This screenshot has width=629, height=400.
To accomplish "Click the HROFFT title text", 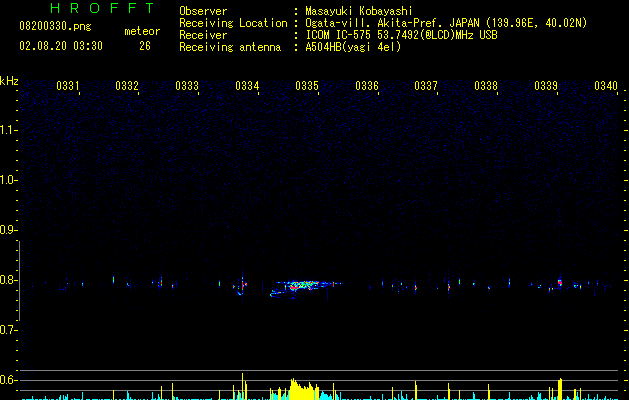I will [102, 8].
